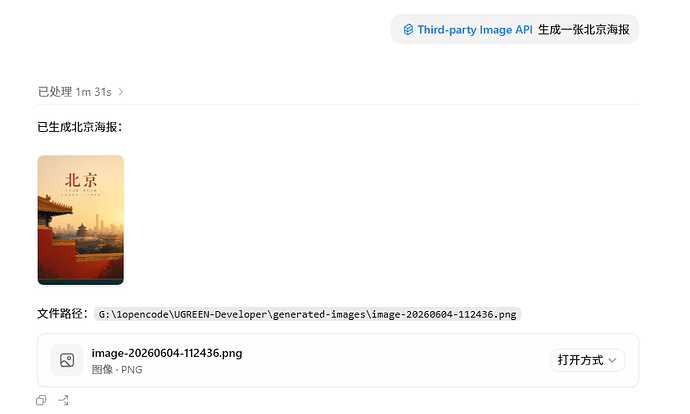The width and height of the screenshot is (690, 414).
Task: Click the '已生成北京海报：' reply text
Action: 80,127
